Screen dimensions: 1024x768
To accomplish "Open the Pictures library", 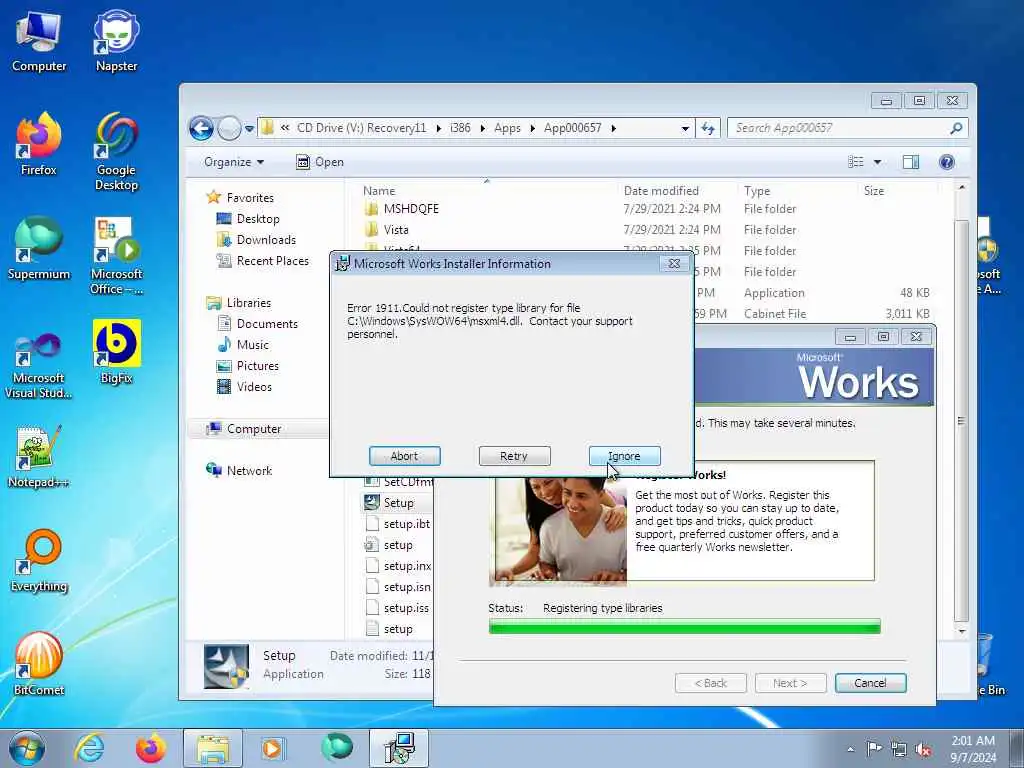I will click(257, 366).
